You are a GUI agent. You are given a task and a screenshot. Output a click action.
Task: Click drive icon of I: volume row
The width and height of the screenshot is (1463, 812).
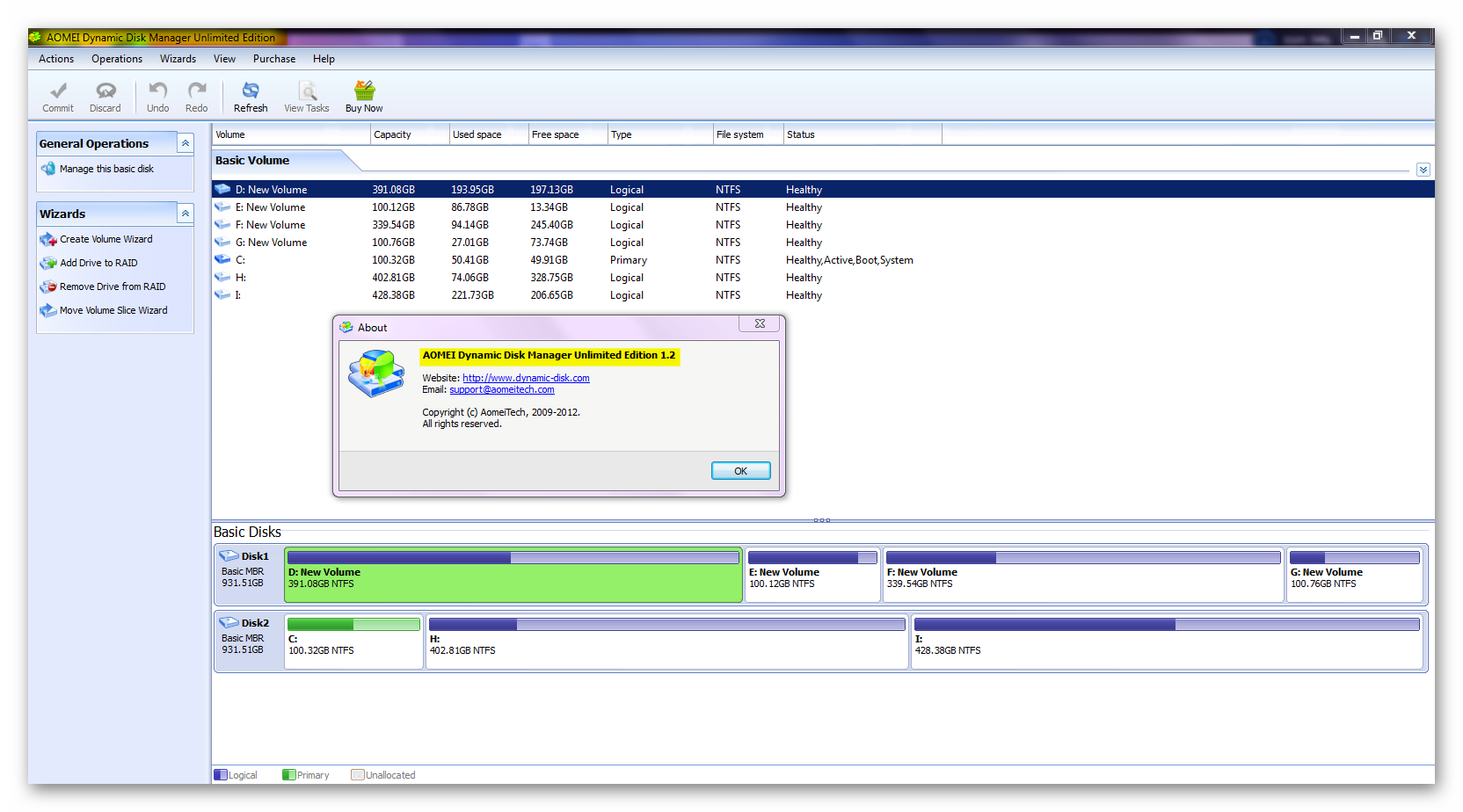(223, 294)
